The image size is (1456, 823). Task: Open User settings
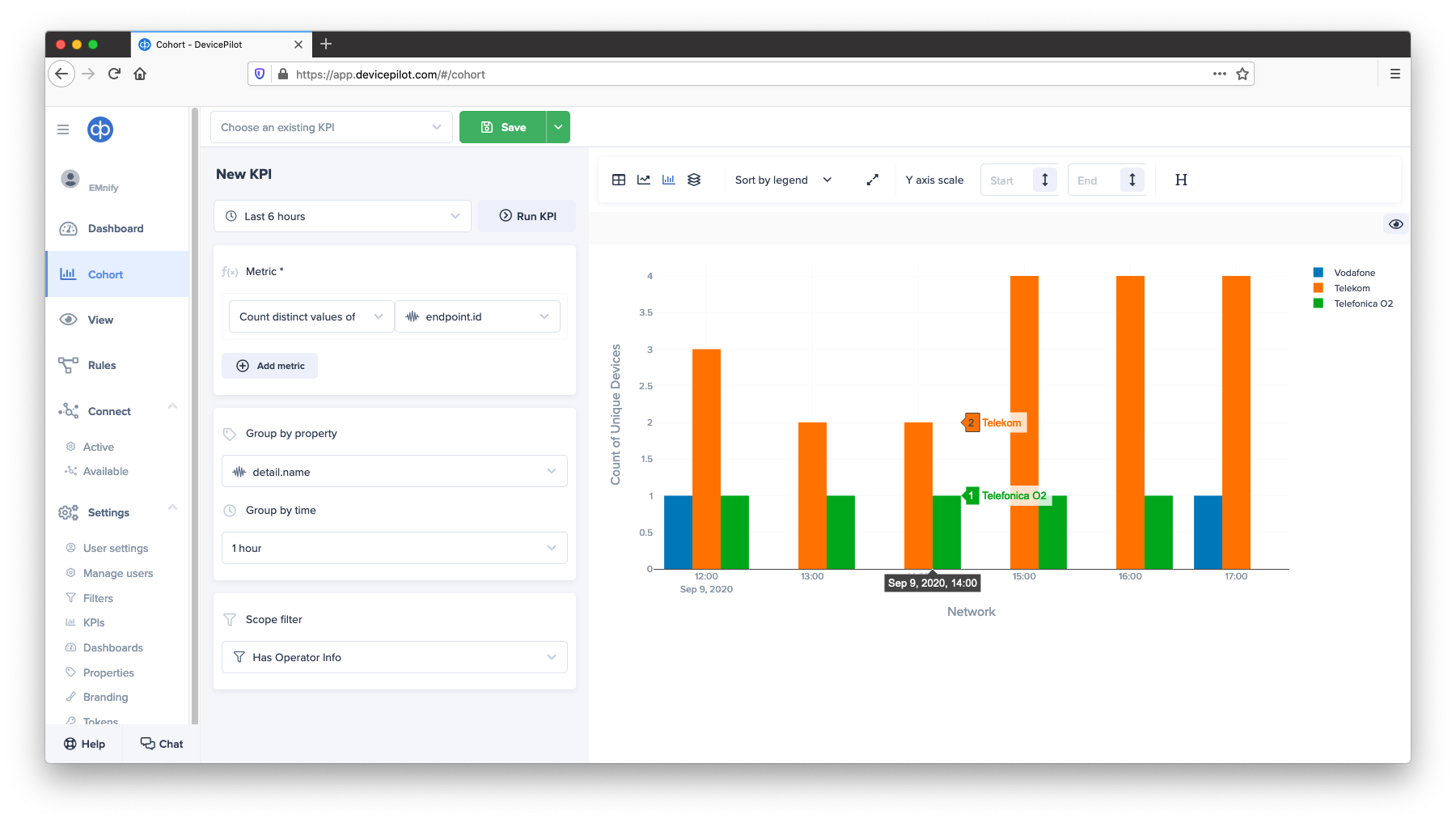click(x=116, y=548)
